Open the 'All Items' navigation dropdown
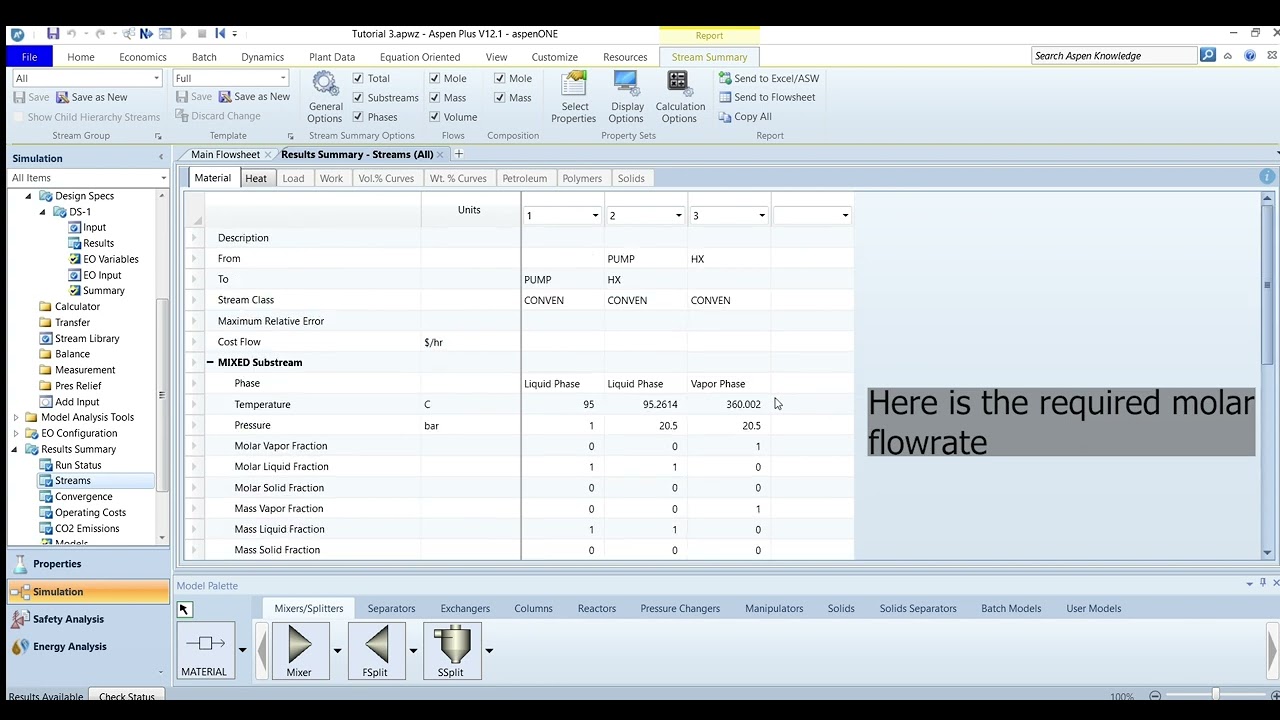Viewport: 1280px width, 720px height. (163, 178)
